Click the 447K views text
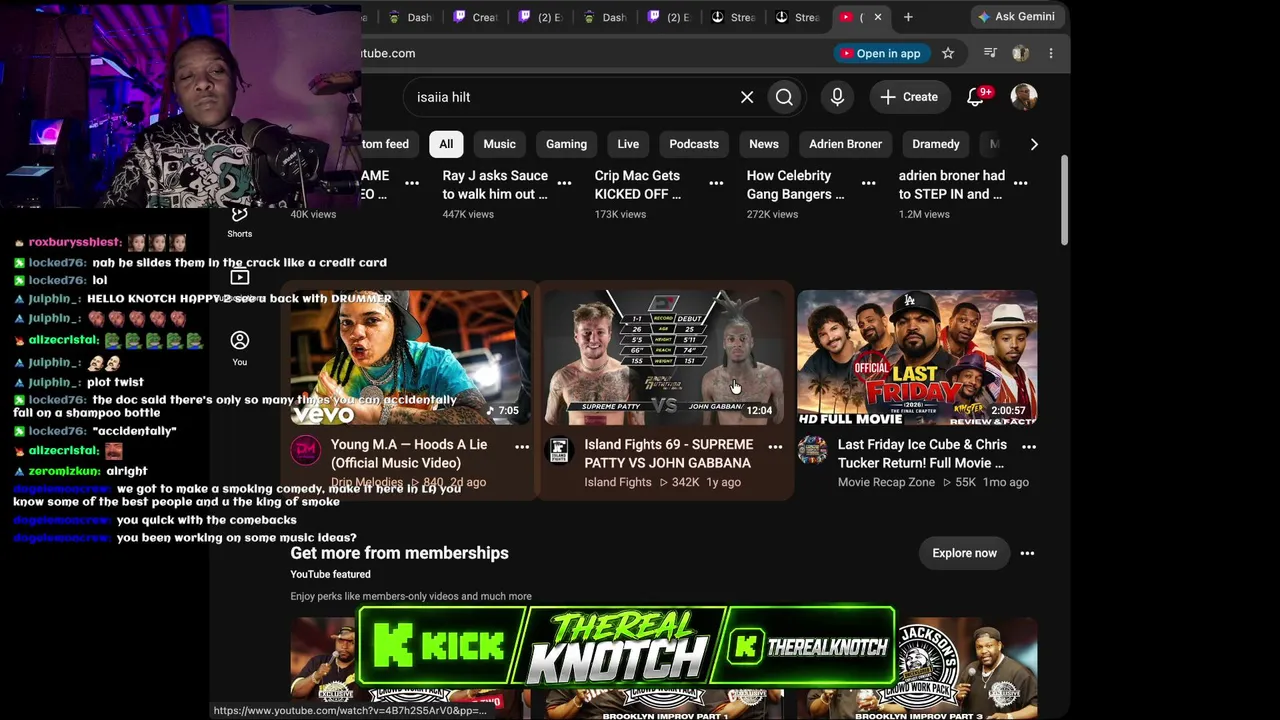Viewport: 1280px width, 720px height. click(x=468, y=214)
